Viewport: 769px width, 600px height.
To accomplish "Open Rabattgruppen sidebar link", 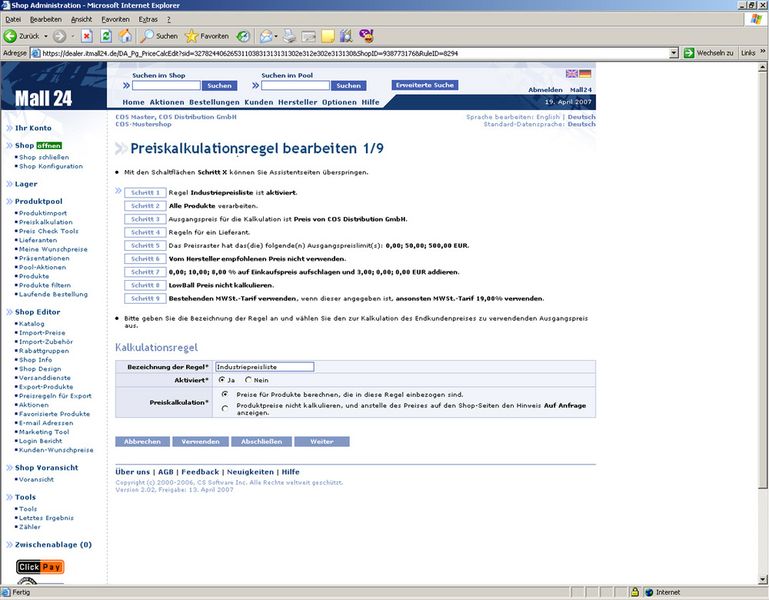I will click(x=44, y=351).
